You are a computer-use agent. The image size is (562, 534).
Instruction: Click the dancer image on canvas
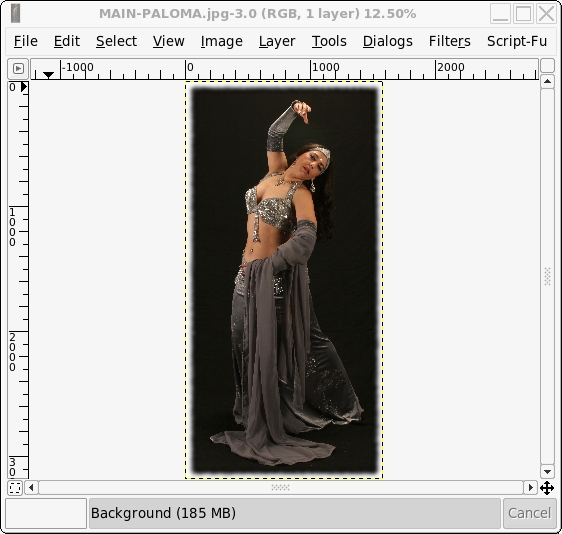pos(284,280)
